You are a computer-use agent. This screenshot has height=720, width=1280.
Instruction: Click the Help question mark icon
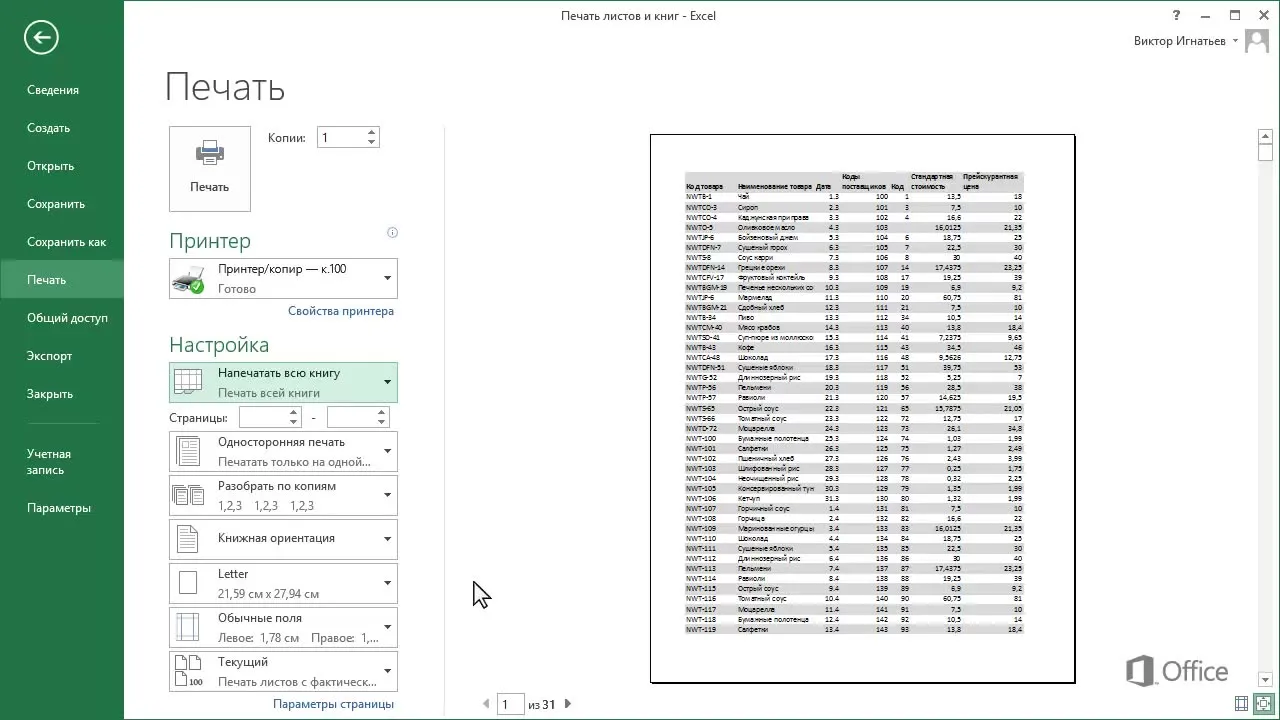[x=1177, y=15]
